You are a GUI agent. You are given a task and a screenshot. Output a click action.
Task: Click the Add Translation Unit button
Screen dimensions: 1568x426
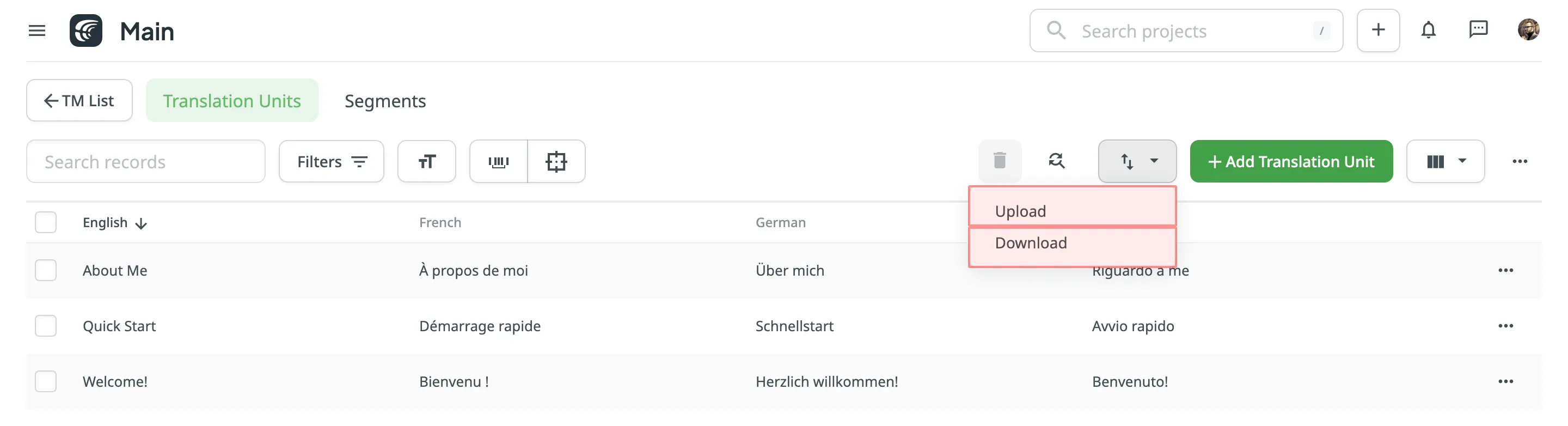coord(1290,161)
